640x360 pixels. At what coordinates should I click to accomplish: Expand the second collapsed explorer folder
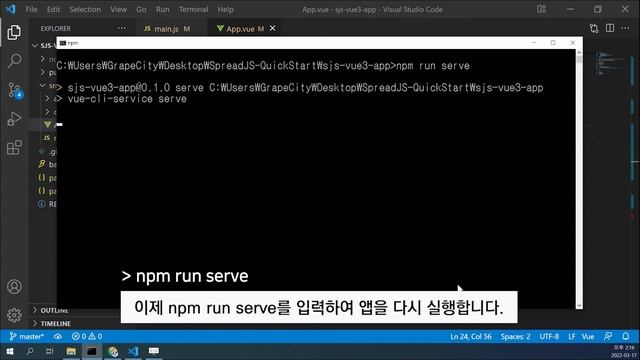[42, 72]
